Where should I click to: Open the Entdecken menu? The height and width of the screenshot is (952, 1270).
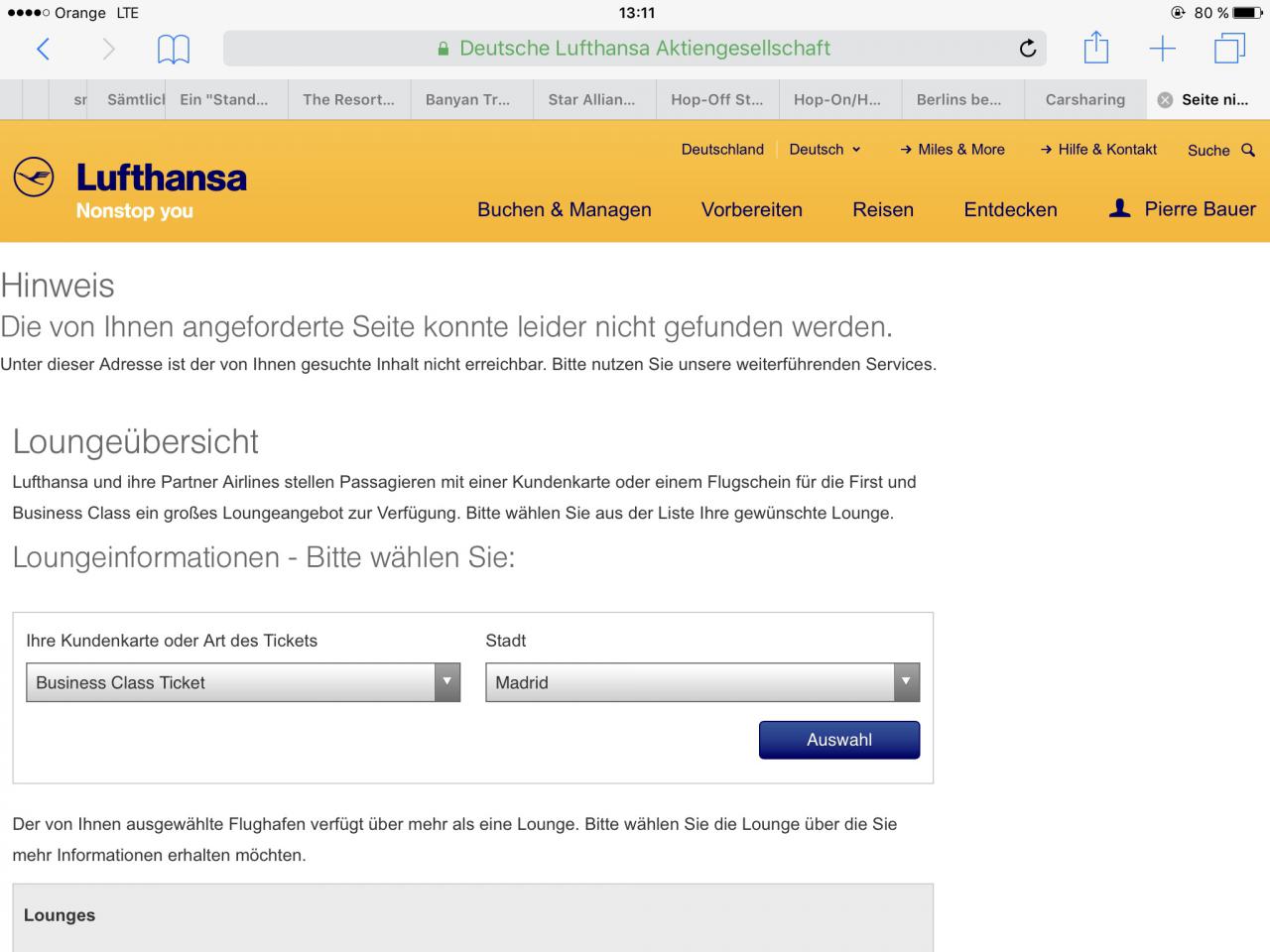pos(1010,209)
